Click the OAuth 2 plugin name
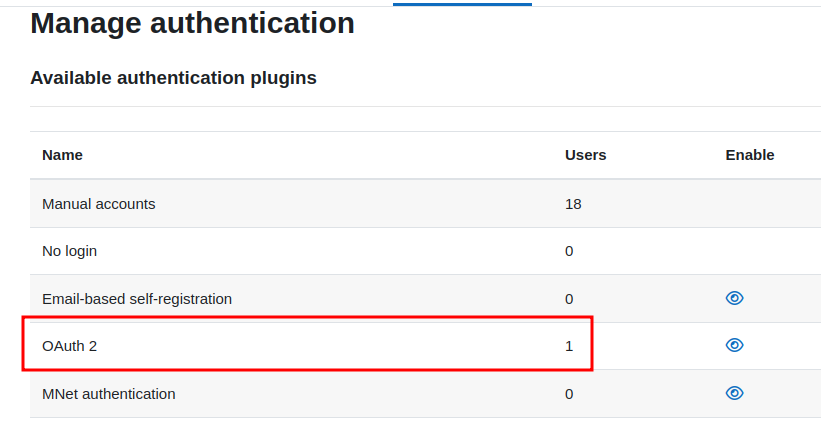 69,346
